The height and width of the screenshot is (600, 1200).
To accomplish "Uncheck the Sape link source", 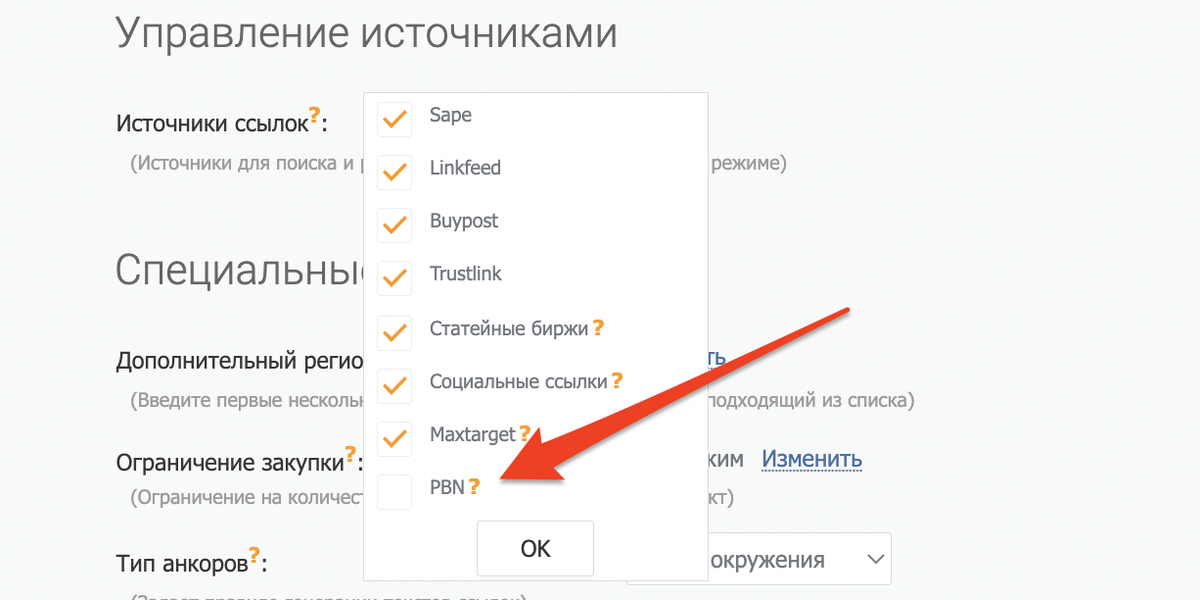I will pos(394,118).
